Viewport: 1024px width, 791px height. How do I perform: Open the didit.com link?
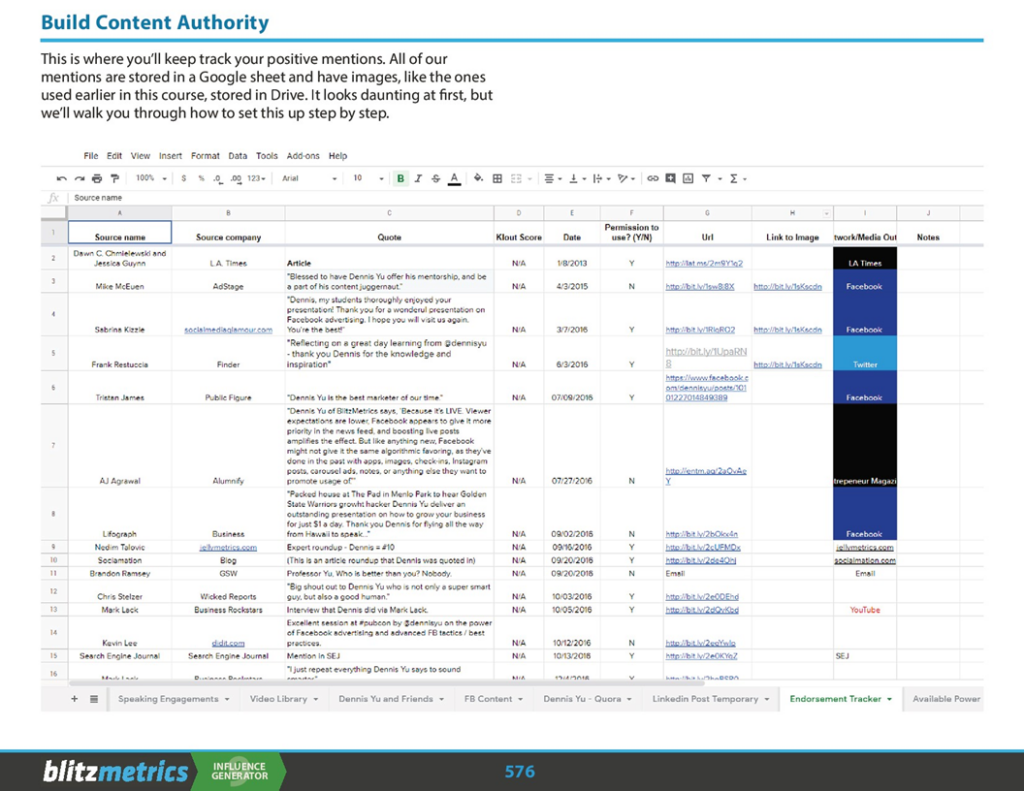(x=228, y=643)
